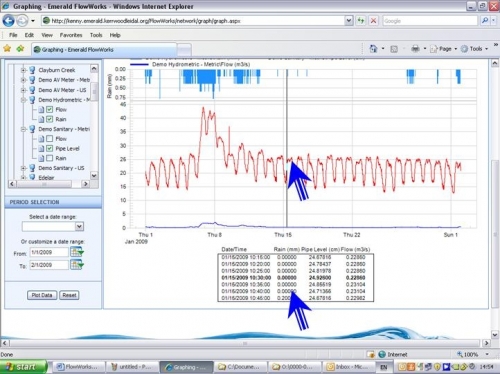Uncheck Flow under Demo Hydrometric

[x=49, y=109]
